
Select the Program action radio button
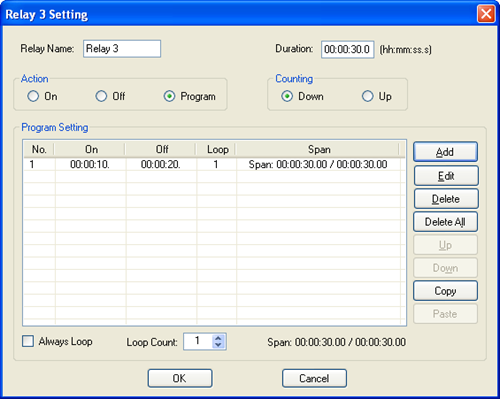(169, 96)
